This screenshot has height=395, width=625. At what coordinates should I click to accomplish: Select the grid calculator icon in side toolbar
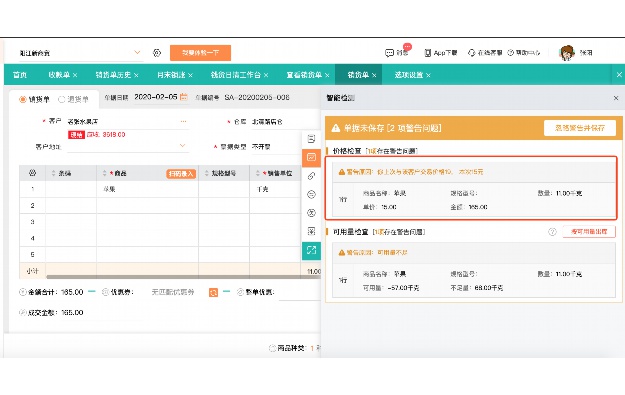pyautogui.click(x=311, y=231)
